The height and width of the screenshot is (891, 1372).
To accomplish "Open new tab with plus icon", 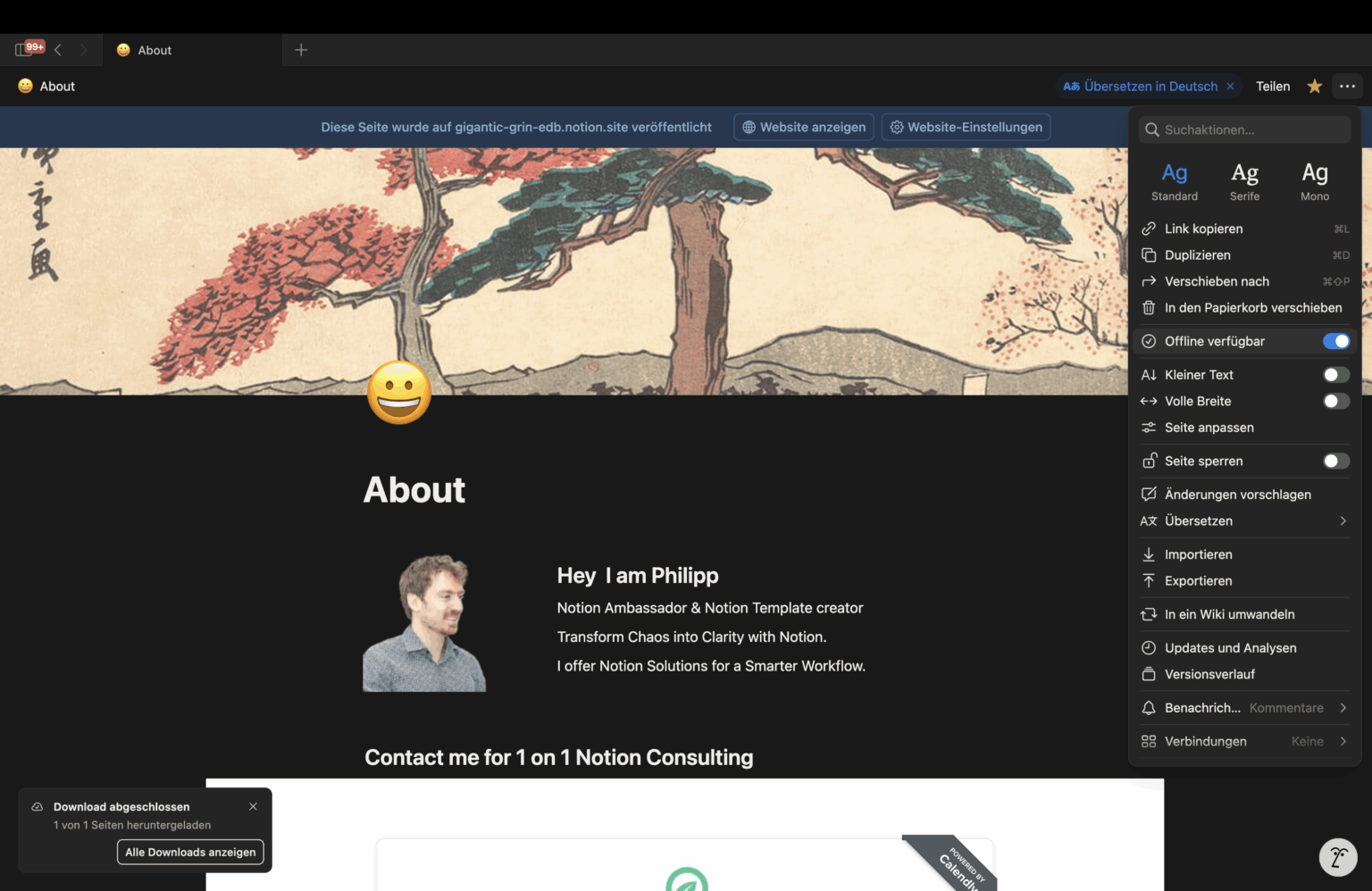I will tap(301, 50).
